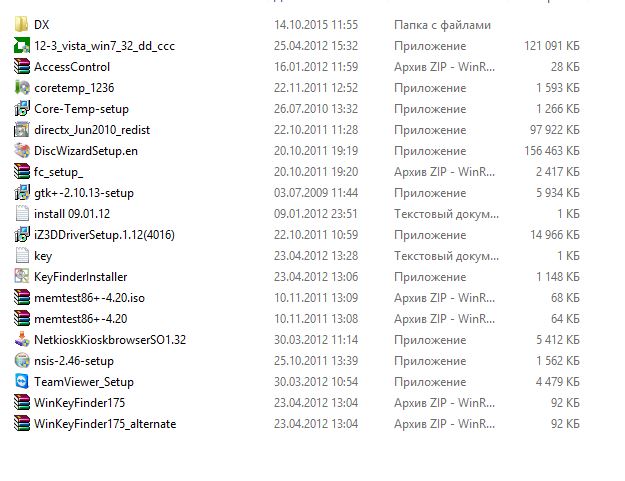Click the nsis-2.46-setup globe icon
The image size is (625, 481).
click(x=22, y=361)
